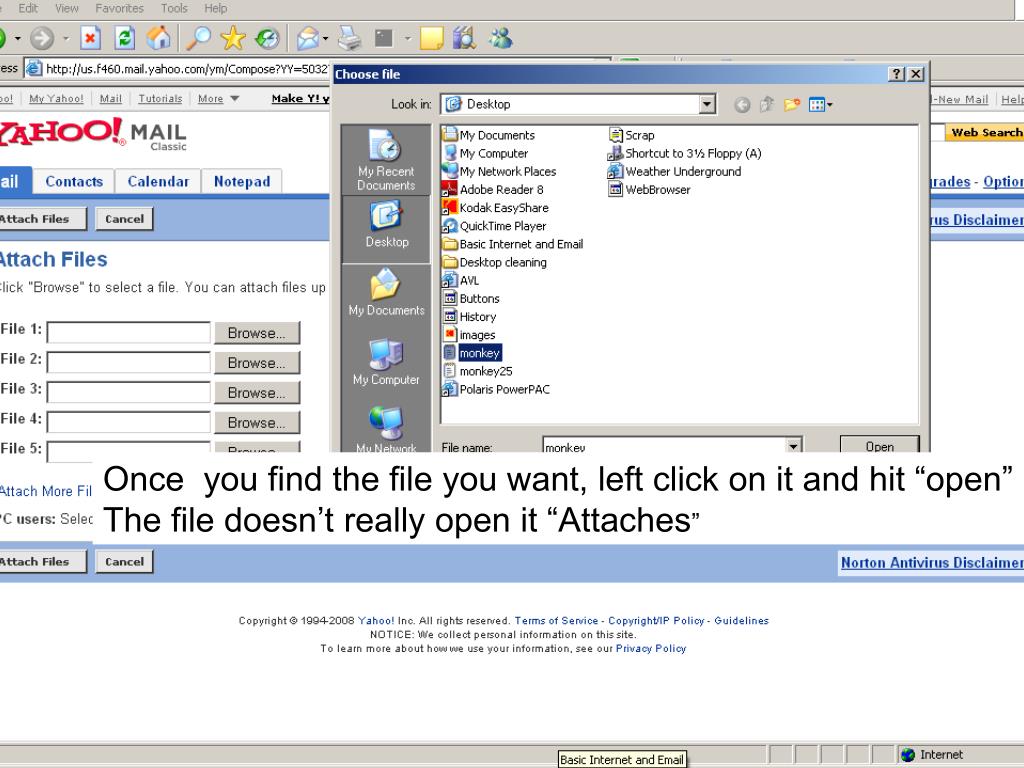Select the Scrap file
1024x768 pixels.
click(632, 135)
